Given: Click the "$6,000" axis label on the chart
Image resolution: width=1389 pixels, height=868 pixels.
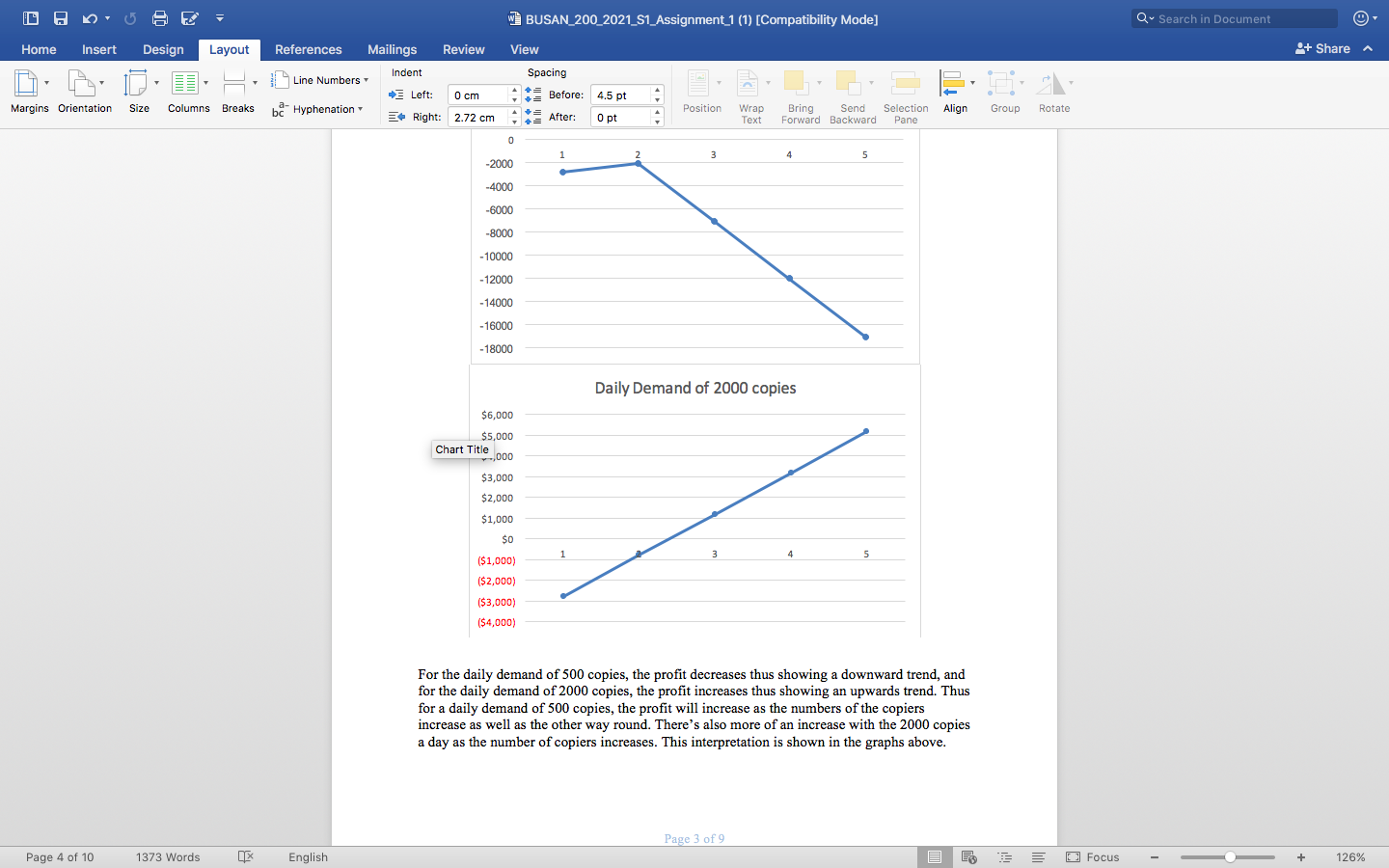Looking at the screenshot, I should click(x=498, y=415).
